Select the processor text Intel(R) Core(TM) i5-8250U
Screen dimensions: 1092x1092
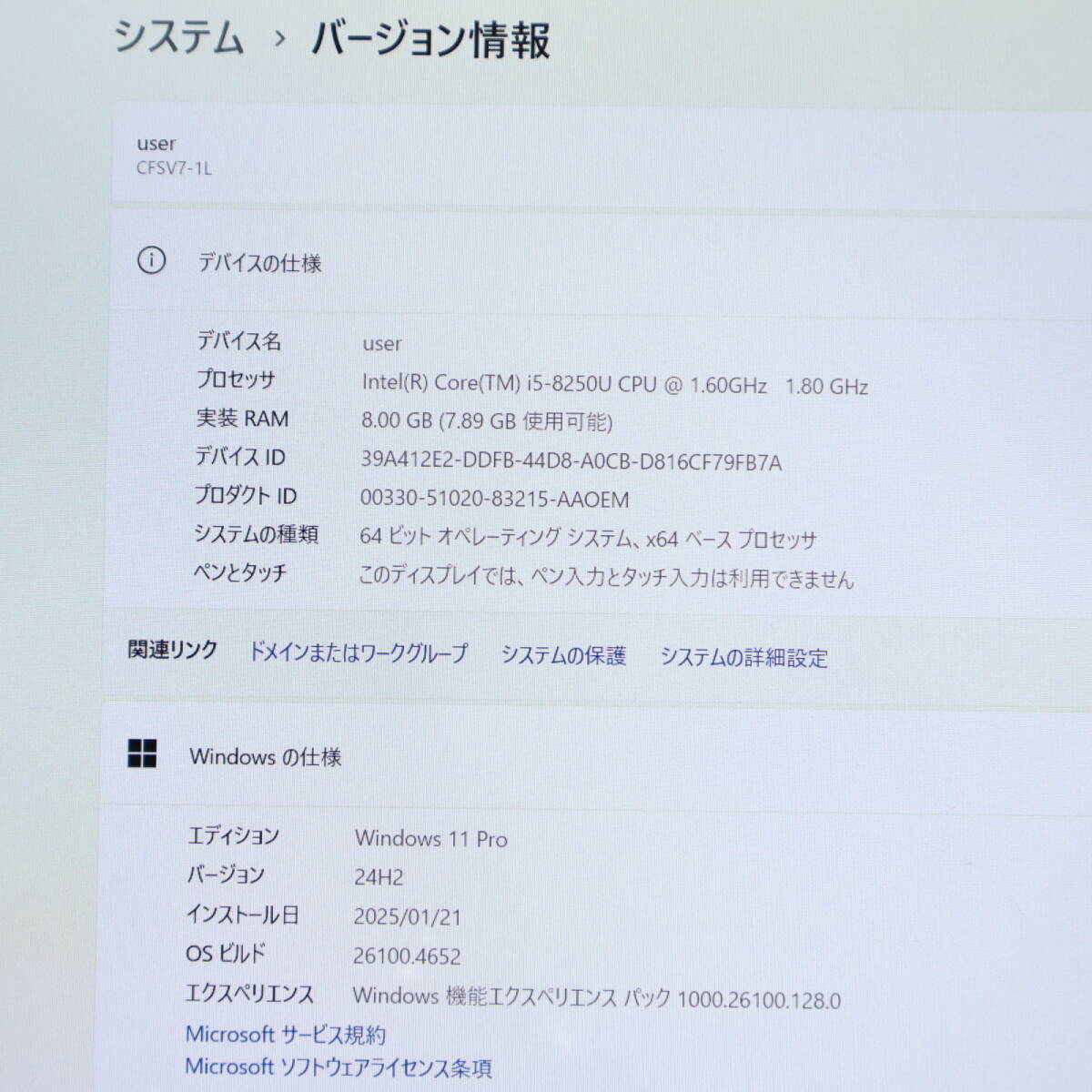tap(487, 383)
